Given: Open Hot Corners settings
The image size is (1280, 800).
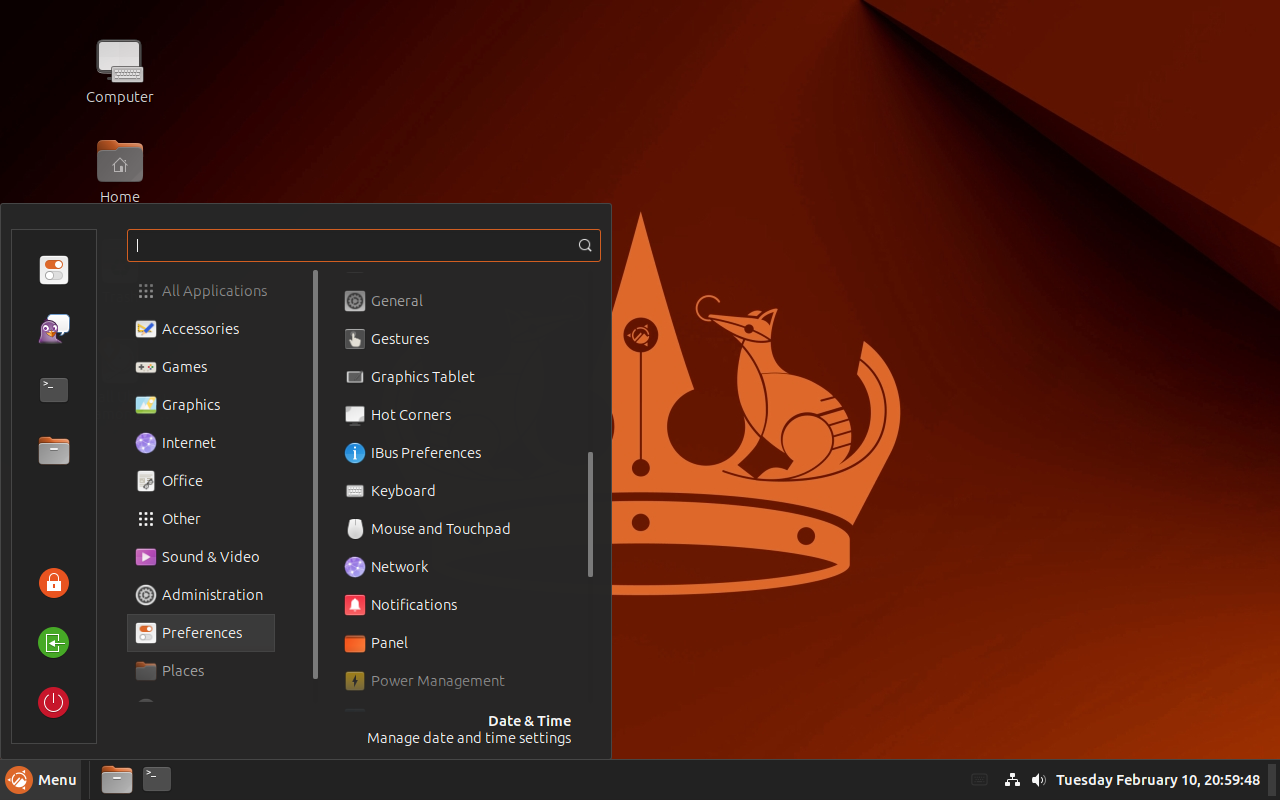Looking at the screenshot, I should [410, 415].
